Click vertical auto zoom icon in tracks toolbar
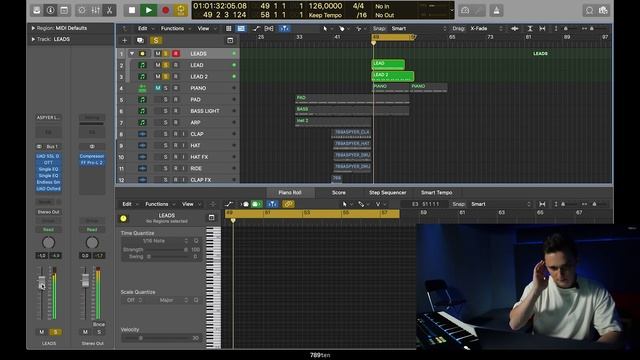This screenshot has width=640, height=360. (x=530, y=29)
